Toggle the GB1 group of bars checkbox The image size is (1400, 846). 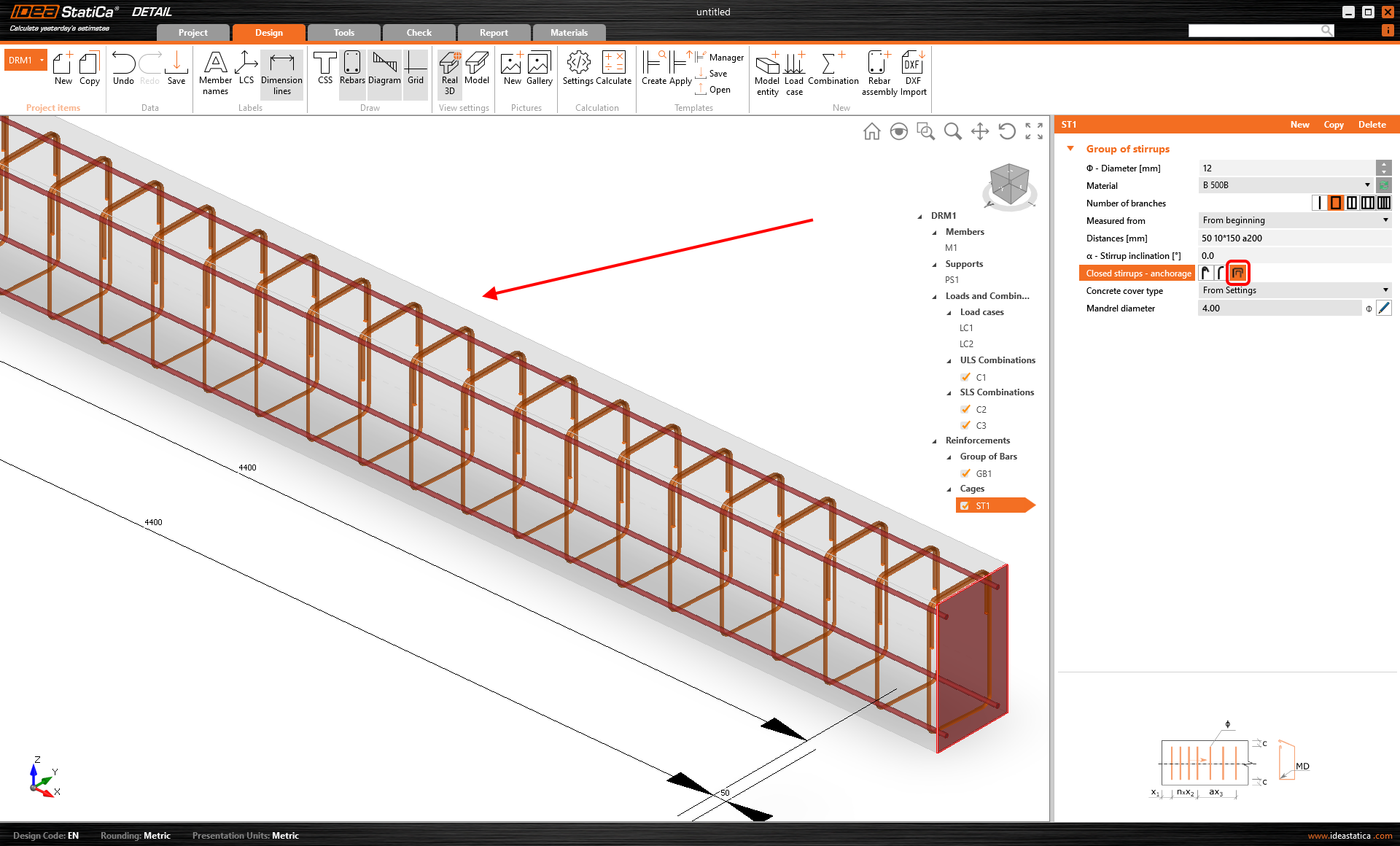click(x=965, y=473)
